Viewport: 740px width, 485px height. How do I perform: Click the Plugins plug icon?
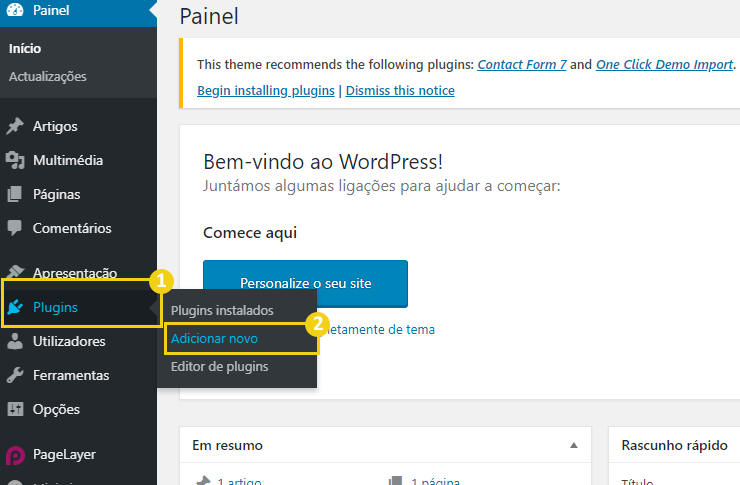pos(15,307)
